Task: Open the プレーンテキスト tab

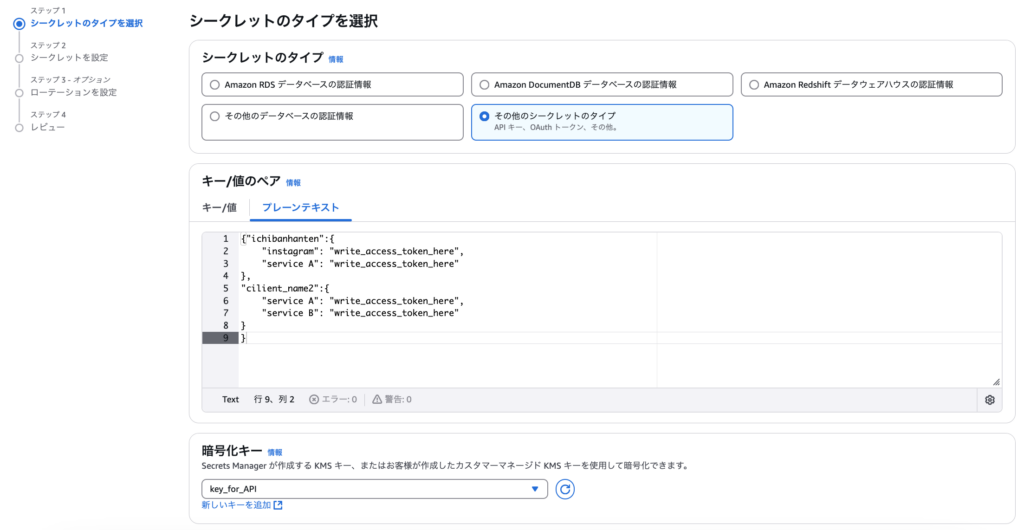Action: click(x=300, y=208)
